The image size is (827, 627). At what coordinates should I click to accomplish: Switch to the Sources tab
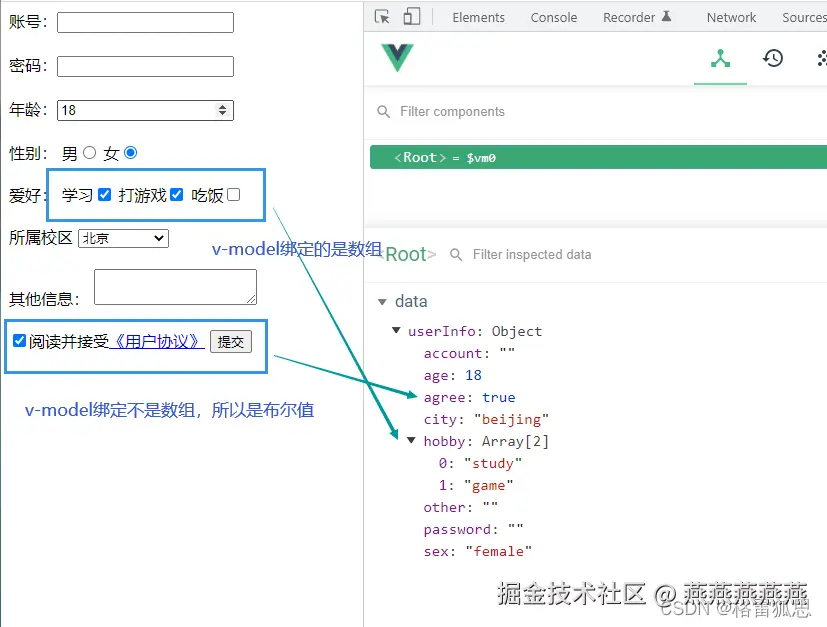(x=804, y=17)
